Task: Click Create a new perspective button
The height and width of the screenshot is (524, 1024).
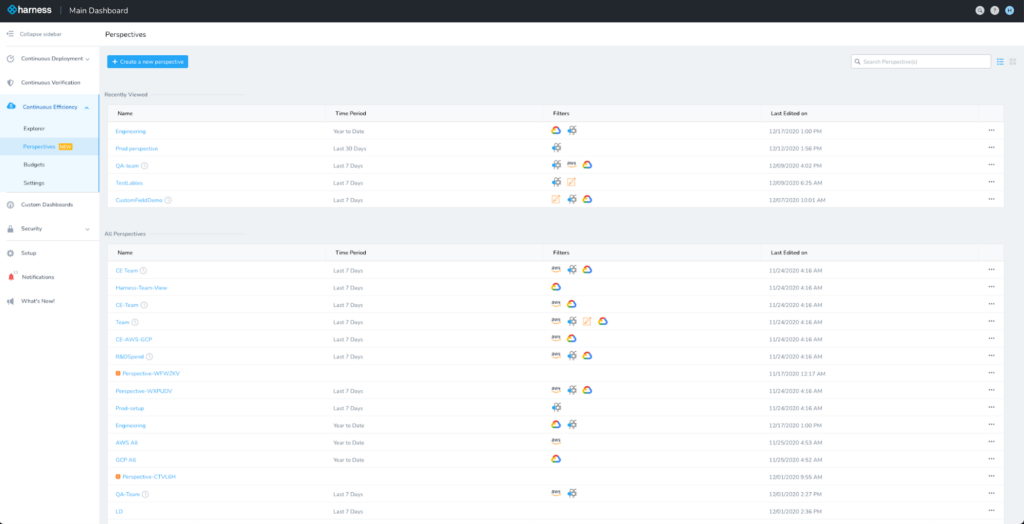Action: [148, 61]
